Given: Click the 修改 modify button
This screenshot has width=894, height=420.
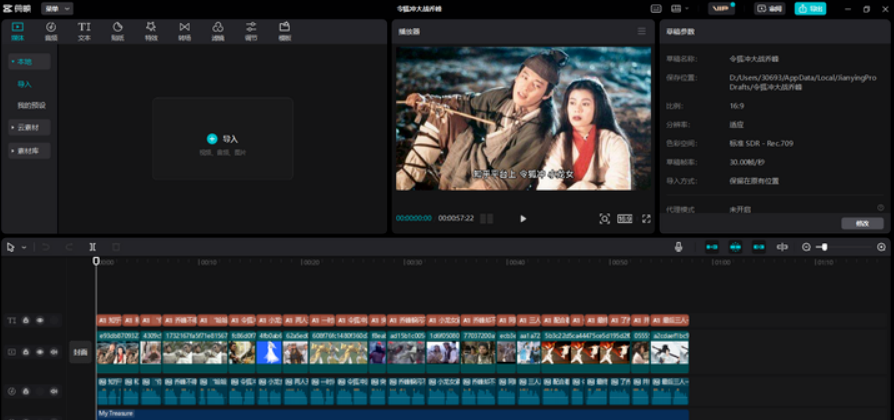Looking at the screenshot, I should [x=862, y=224].
